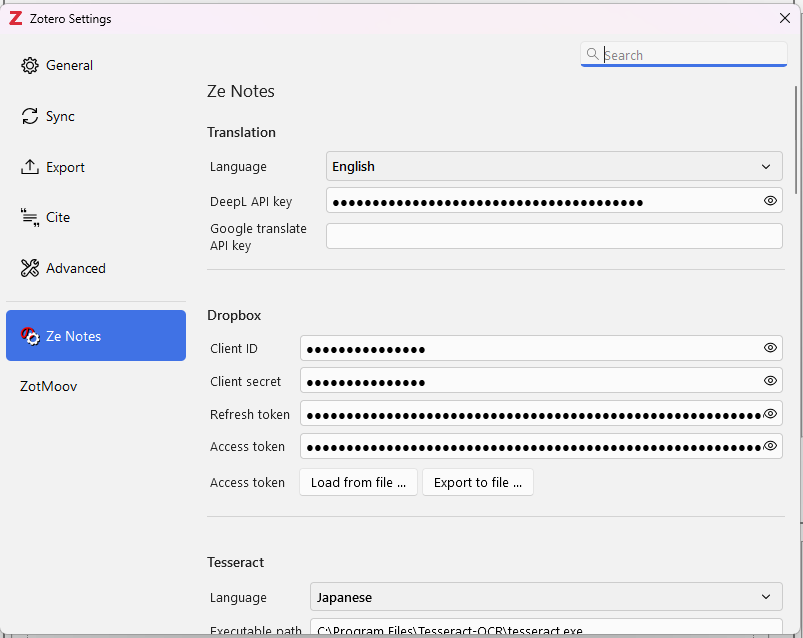Select the Advanced pane
Image resolution: width=803 pixels, height=638 pixels.
click(x=96, y=268)
